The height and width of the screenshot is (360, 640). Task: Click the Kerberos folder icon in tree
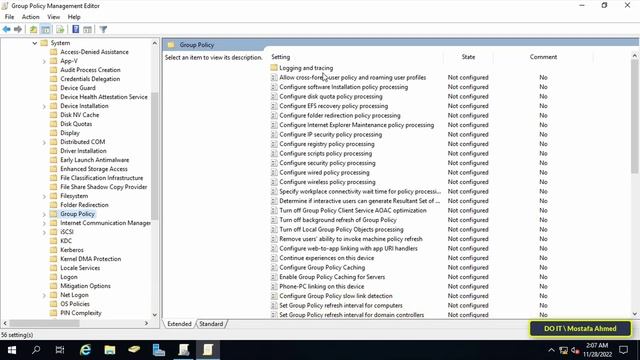click(x=53, y=250)
